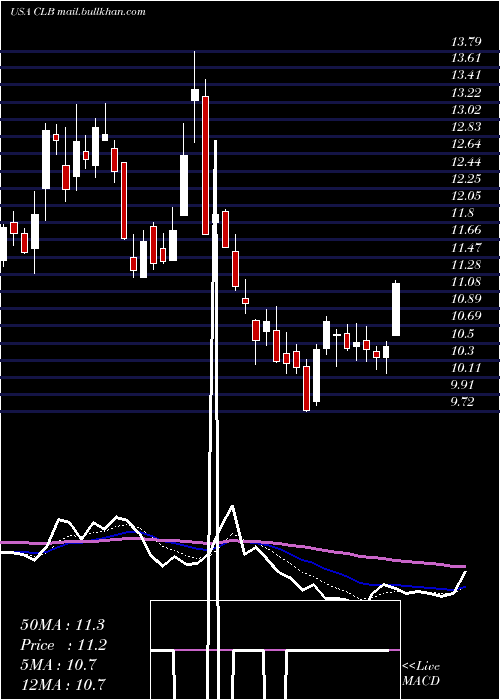500x700 pixels.
Task: Click the 13.02 price axis label
Action: 466,110
